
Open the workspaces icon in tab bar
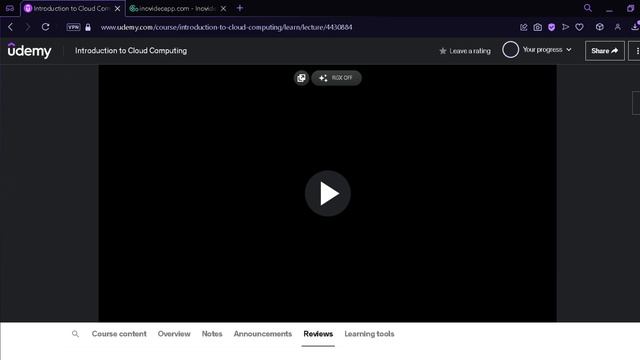click(10, 8)
